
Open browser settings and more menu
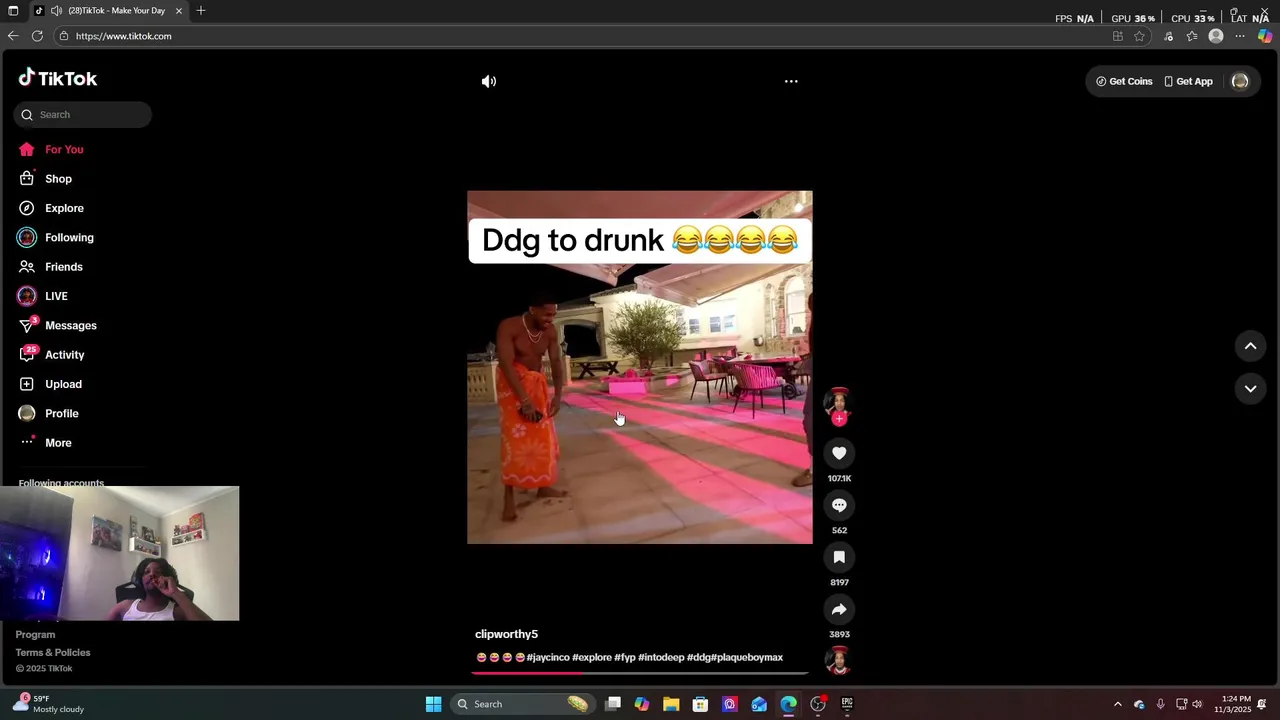coord(1240,36)
